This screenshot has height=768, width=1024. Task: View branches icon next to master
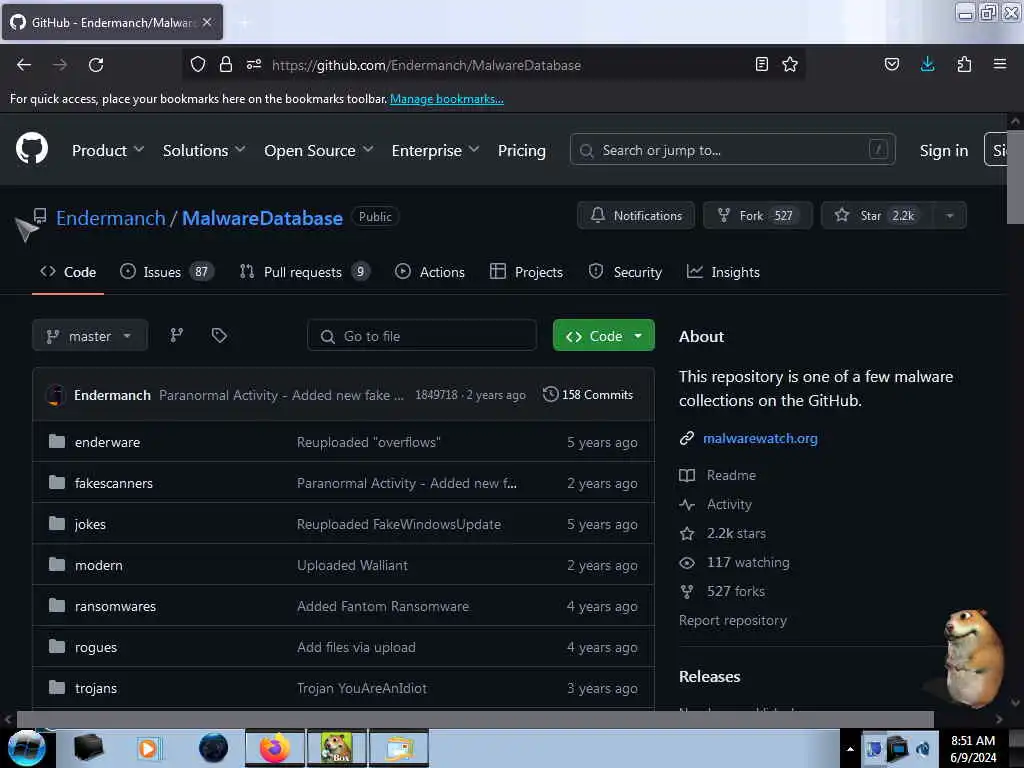point(176,336)
